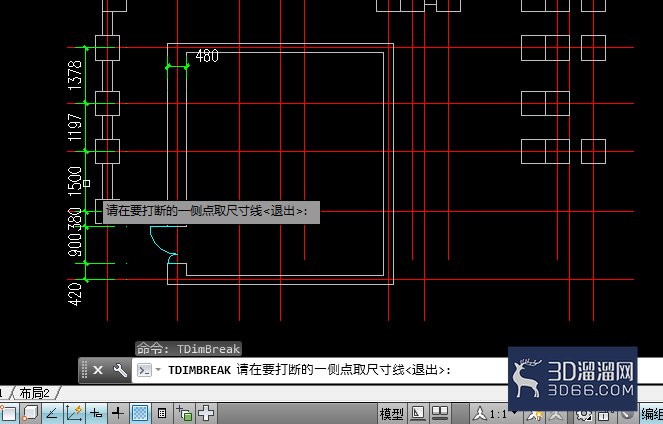Toggle the lineweight display icon
The height and width of the screenshot is (424, 663).
[118, 413]
